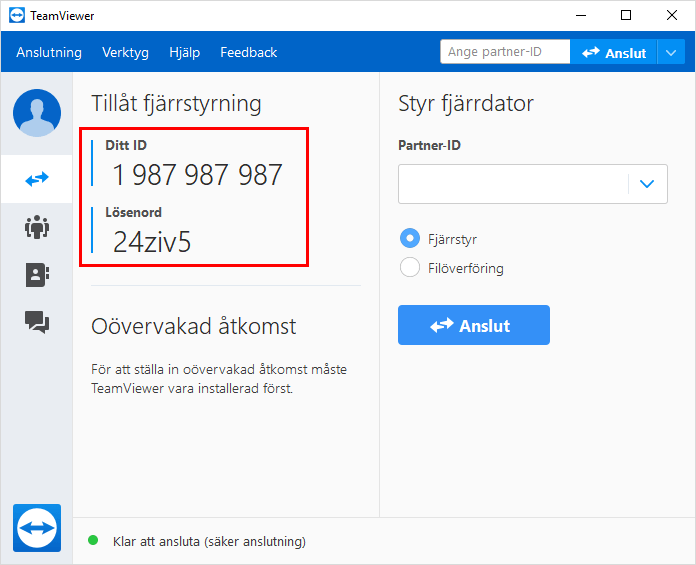Open the Anslutning menu
696x565 pixels.
click(49, 52)
